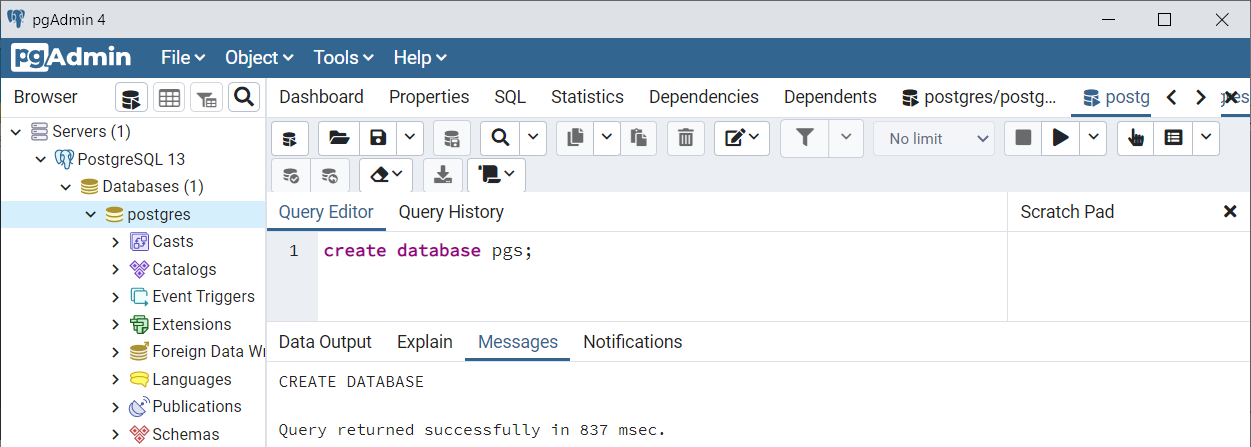Click the Filter funnel icon
This screenshot has height=447, width=1251.
pyautogui.click(x=805, y=138)
